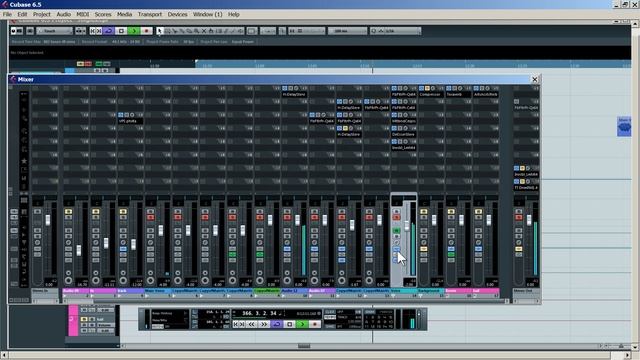Open the Project menu
640x360 pixels.
(x=42, y=14)
